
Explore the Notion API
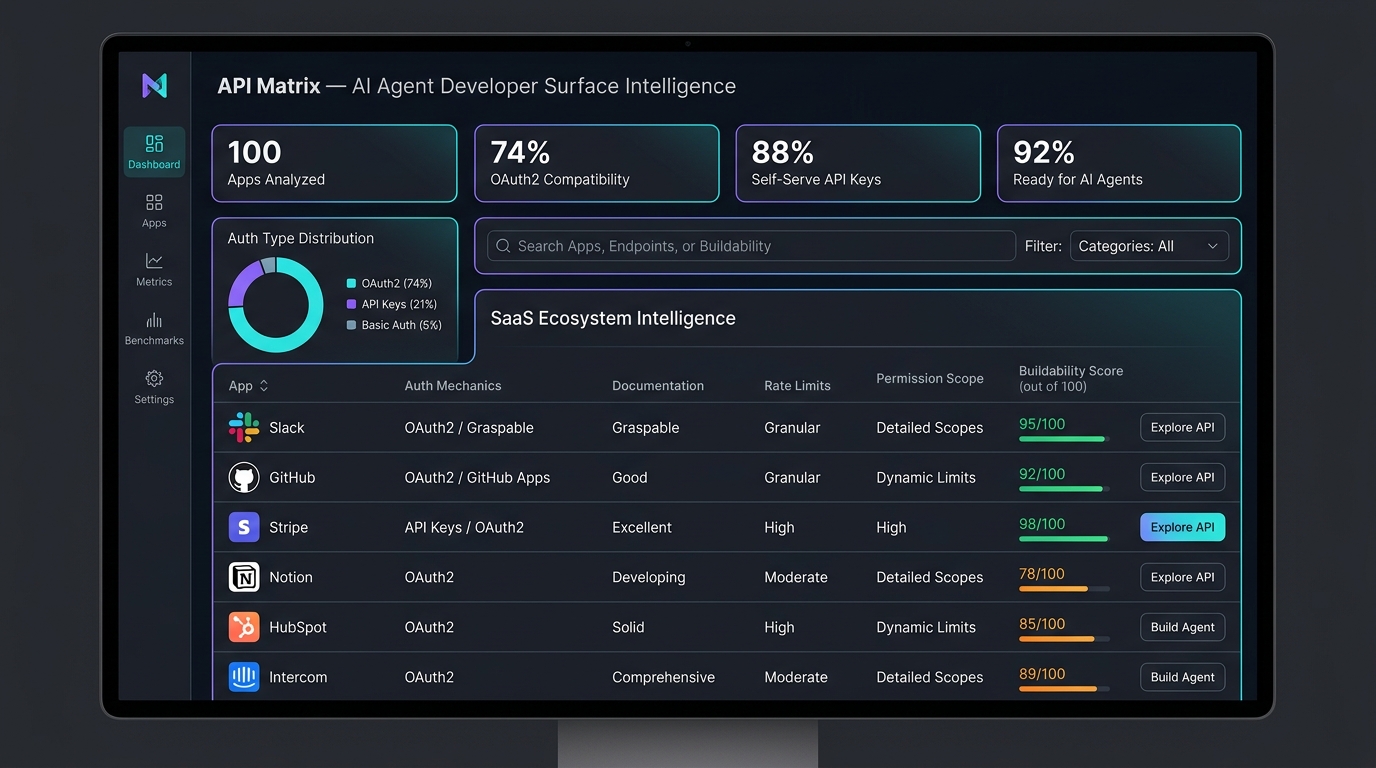(x=1182, y=577)
